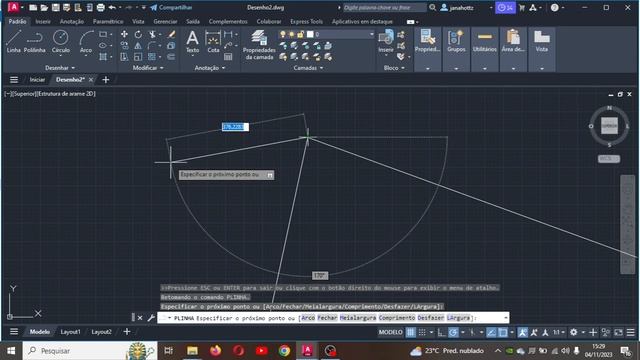Click the Table icon in Anotação

tap(228, 57)
